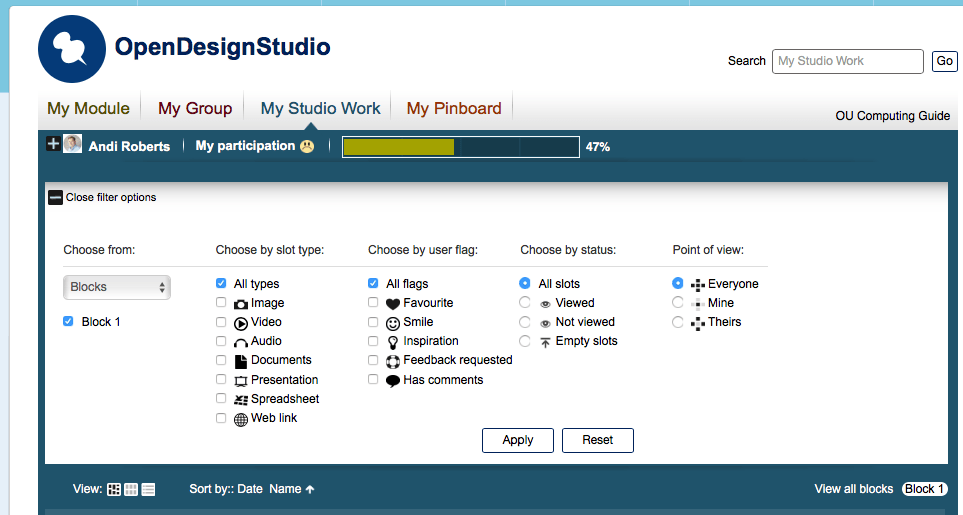
Task: Click the Apply button
Action: tap(518, 440)
